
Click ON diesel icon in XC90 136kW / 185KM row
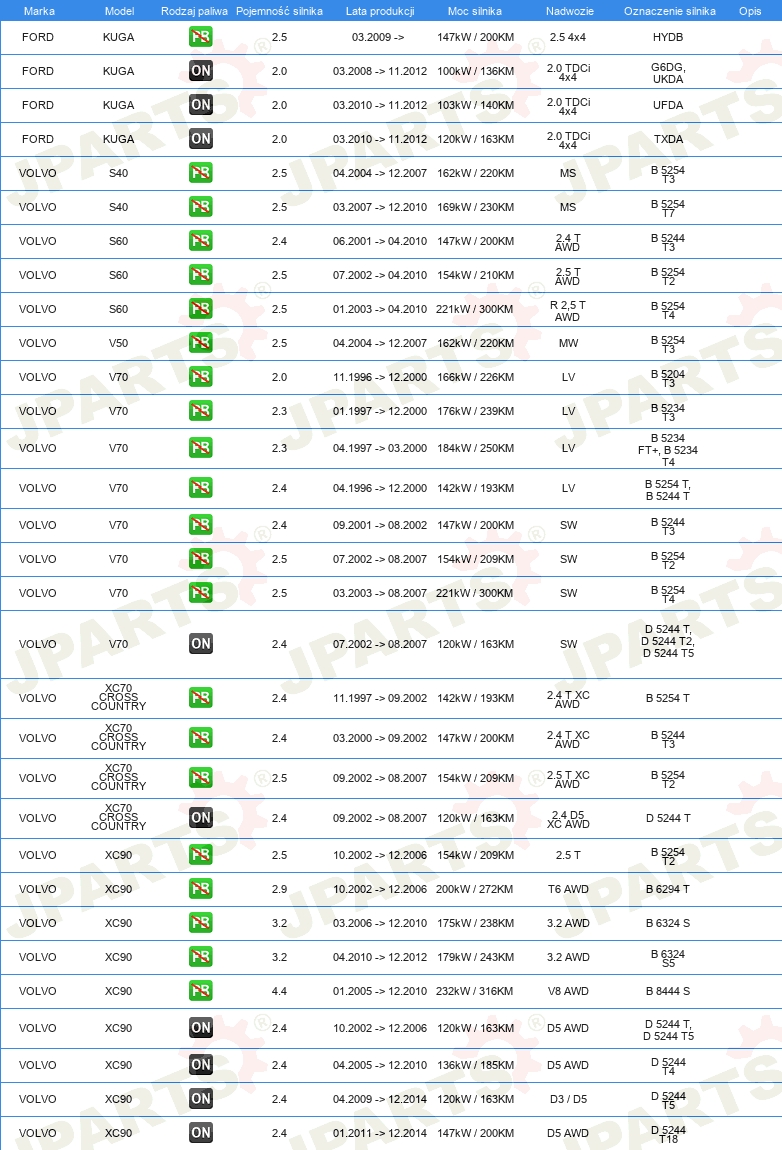(200, 1065)
